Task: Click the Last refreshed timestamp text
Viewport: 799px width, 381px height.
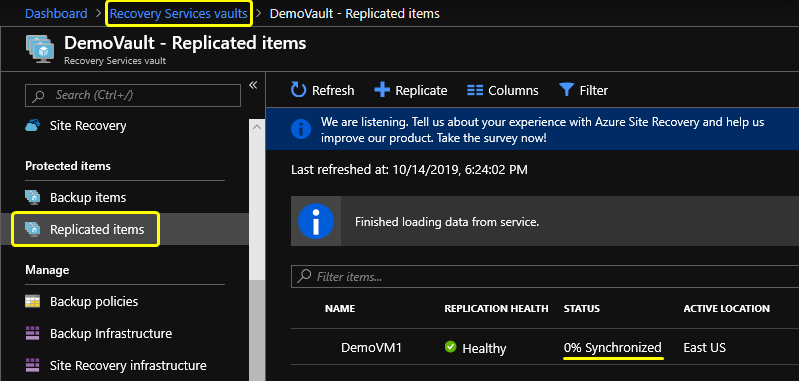Action: click(x=409, y=170)
